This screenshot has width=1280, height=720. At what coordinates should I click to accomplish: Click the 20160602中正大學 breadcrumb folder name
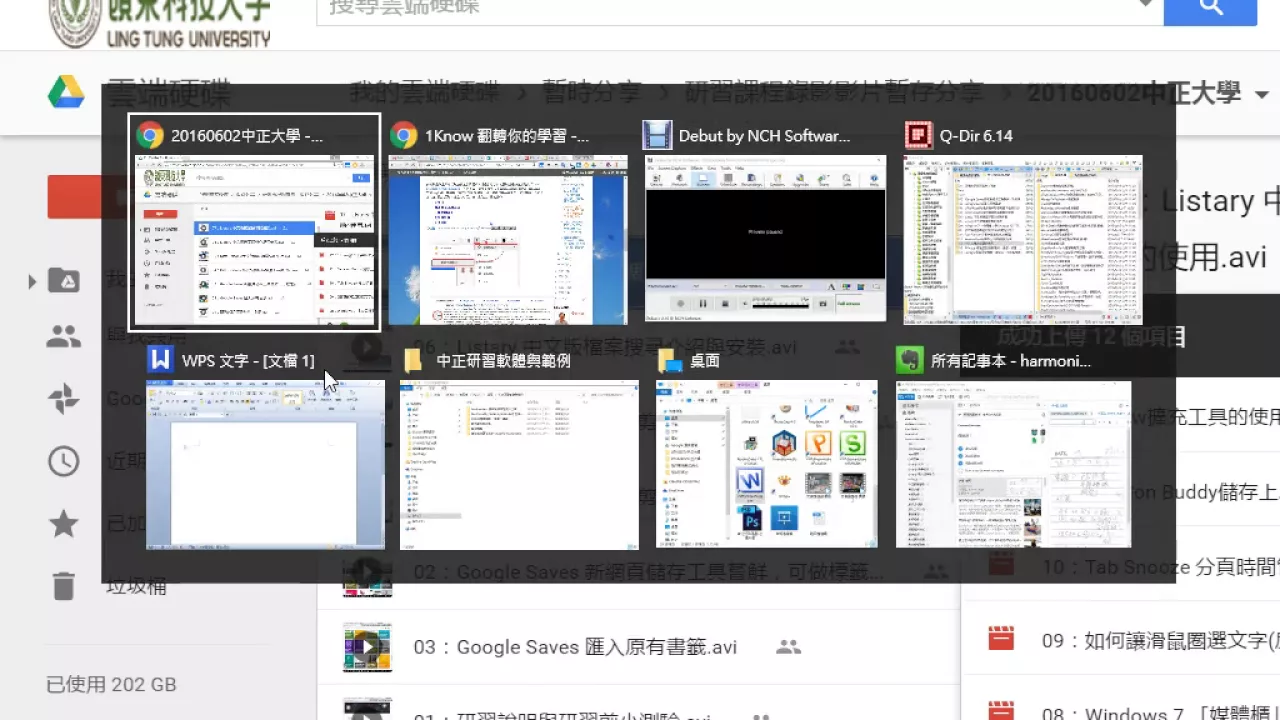(1134, 93)
